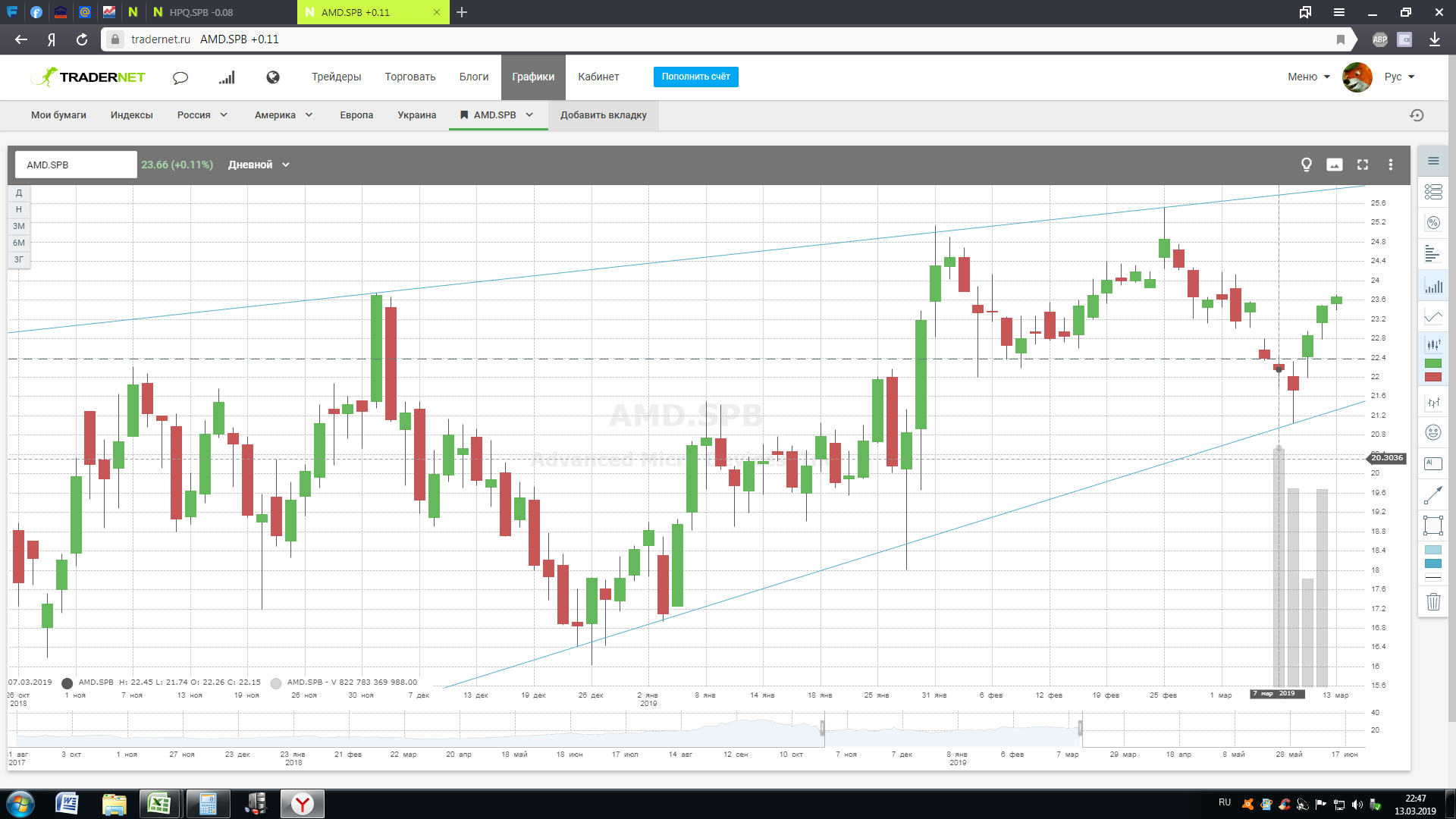Select the rectangle shape tool

1433,526
